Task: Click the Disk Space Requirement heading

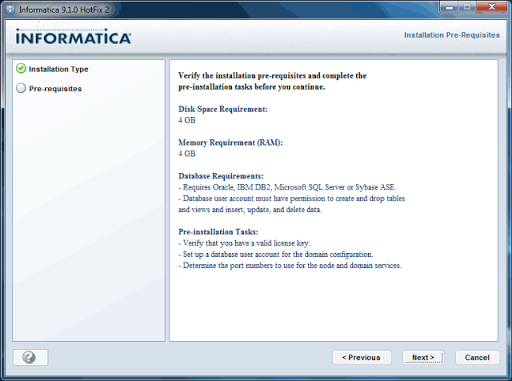Action: coord(223,109)
